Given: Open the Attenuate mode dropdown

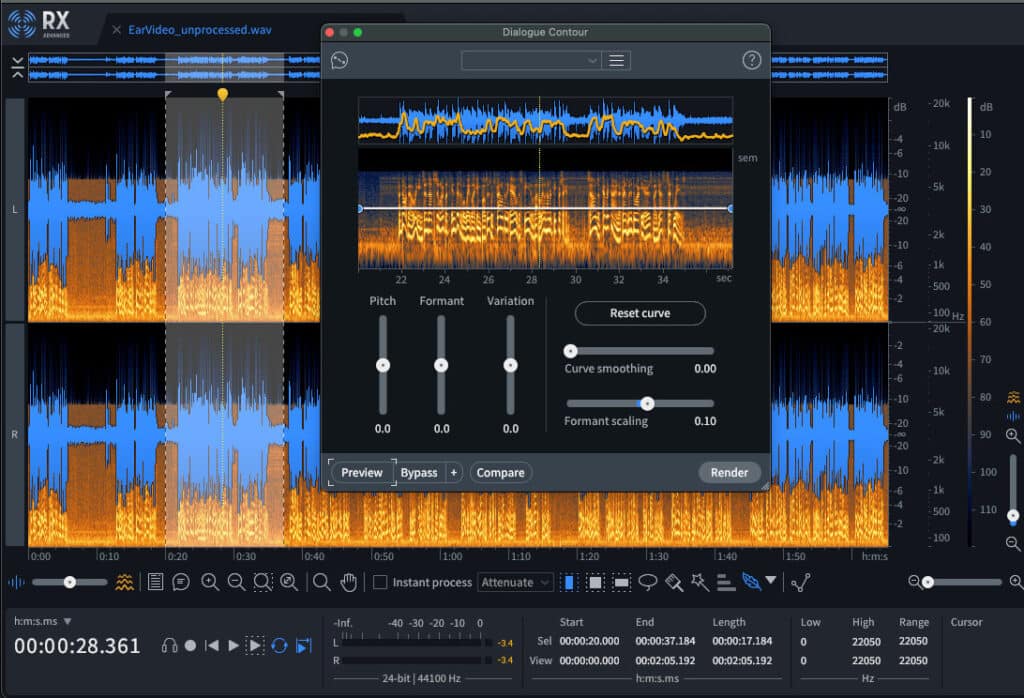Looking at the screenshot, I should pyautogui.click(x=516, y=582).
